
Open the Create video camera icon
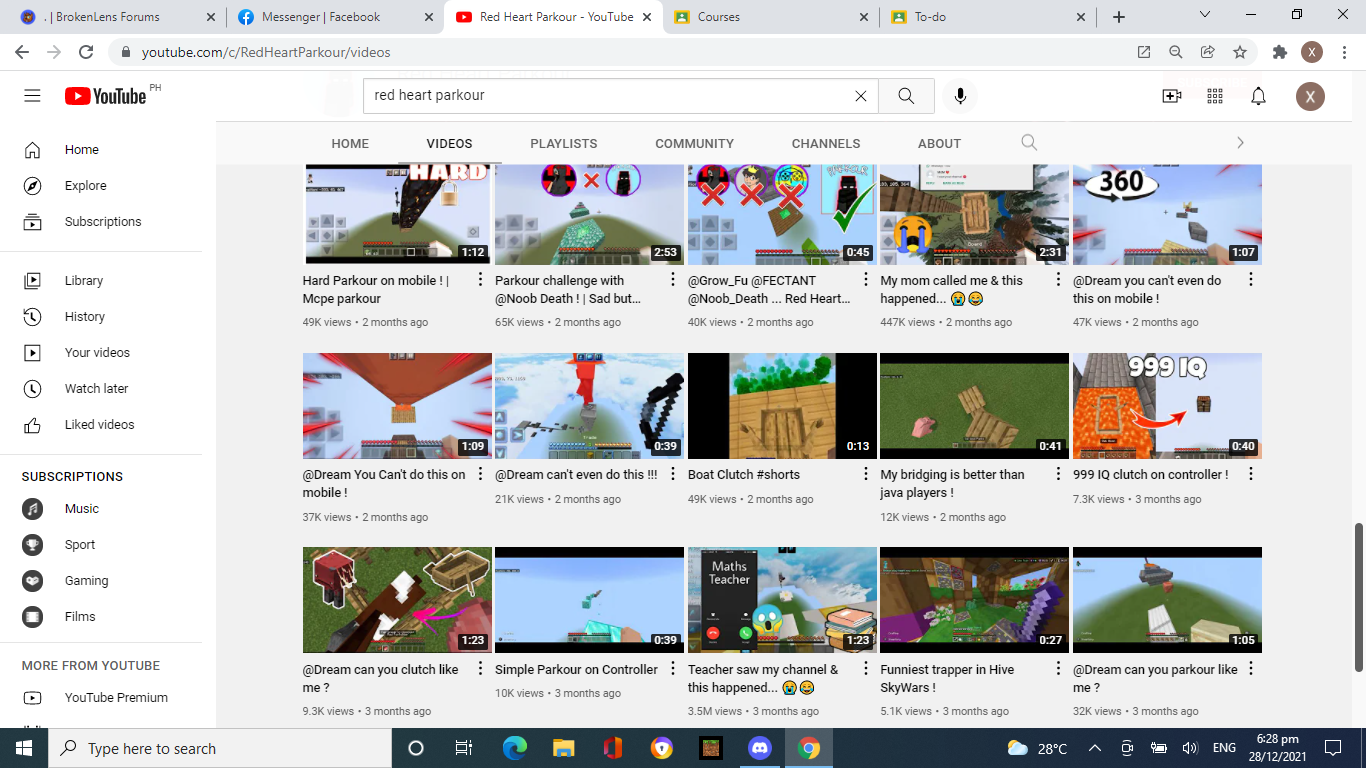tap(1172, 96)
